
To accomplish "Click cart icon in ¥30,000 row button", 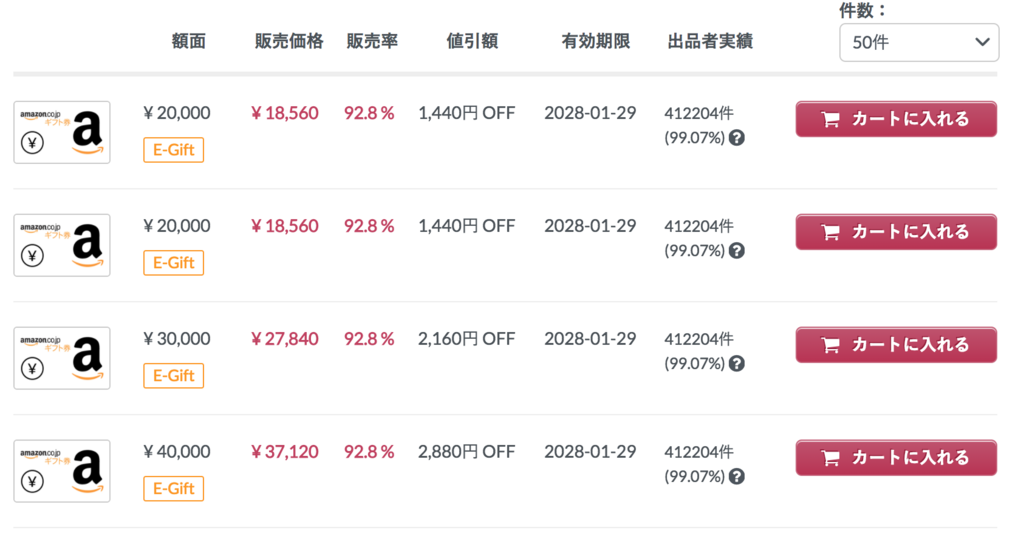I will 830,346.
